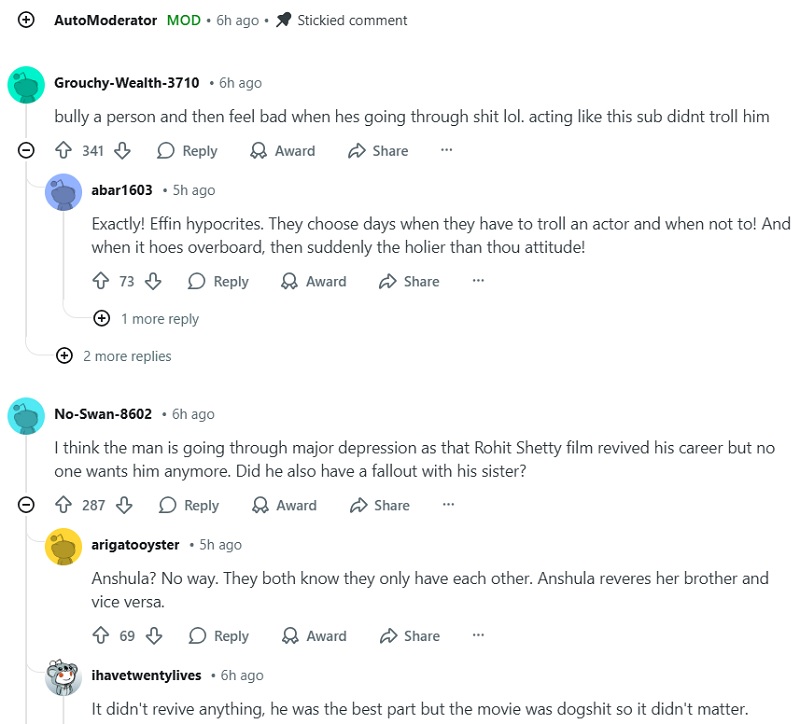
Task: Give an Award to No-Swan-8602's comment
Action: 284,505
